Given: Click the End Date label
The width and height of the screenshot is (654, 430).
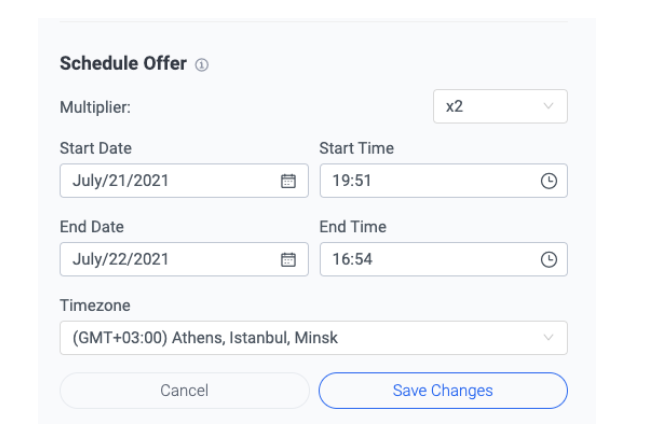Looking at the screenshot, I should pyautogui.click(x=92, y=227).
